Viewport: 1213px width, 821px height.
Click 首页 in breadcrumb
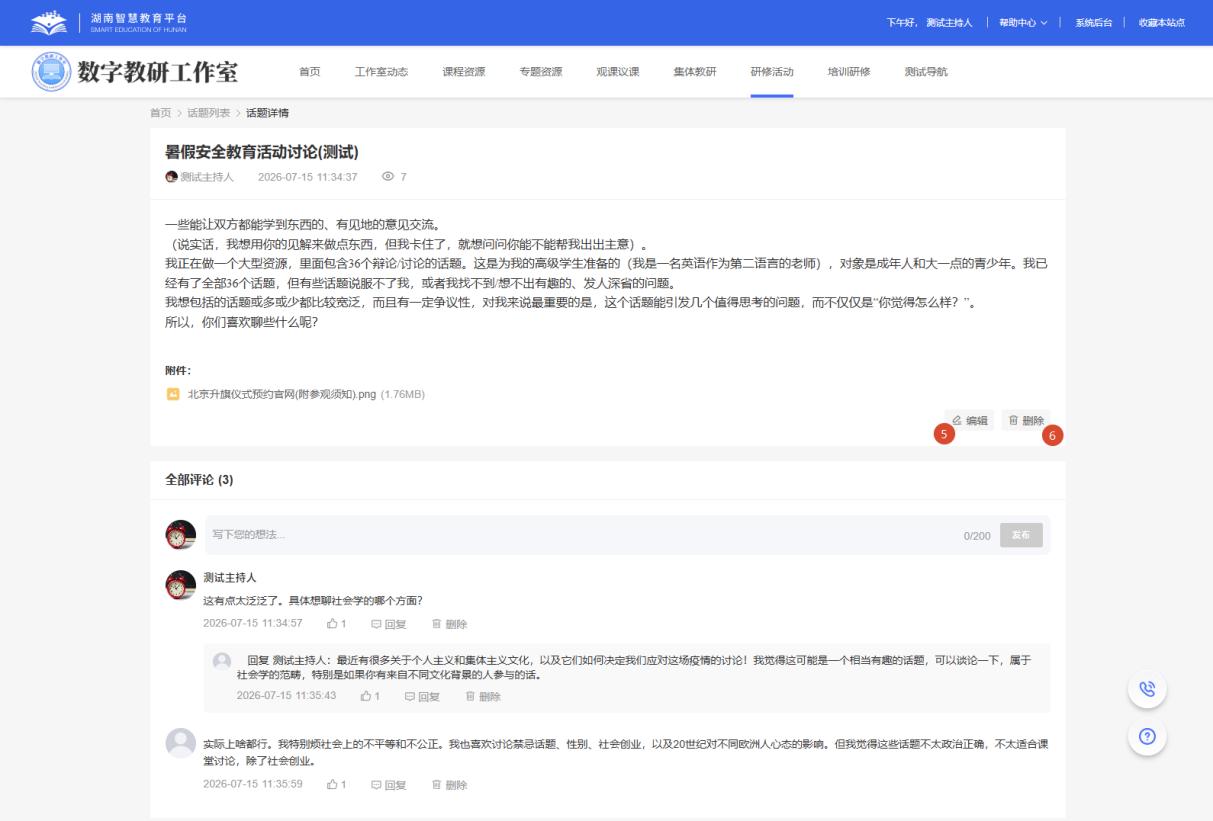pyautogui.click(x=160, y=112)
